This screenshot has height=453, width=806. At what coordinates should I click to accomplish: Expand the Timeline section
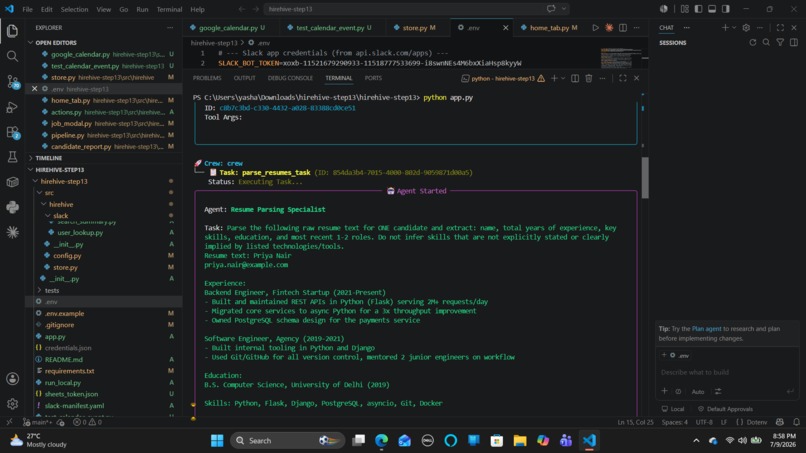tap(48, 158)
